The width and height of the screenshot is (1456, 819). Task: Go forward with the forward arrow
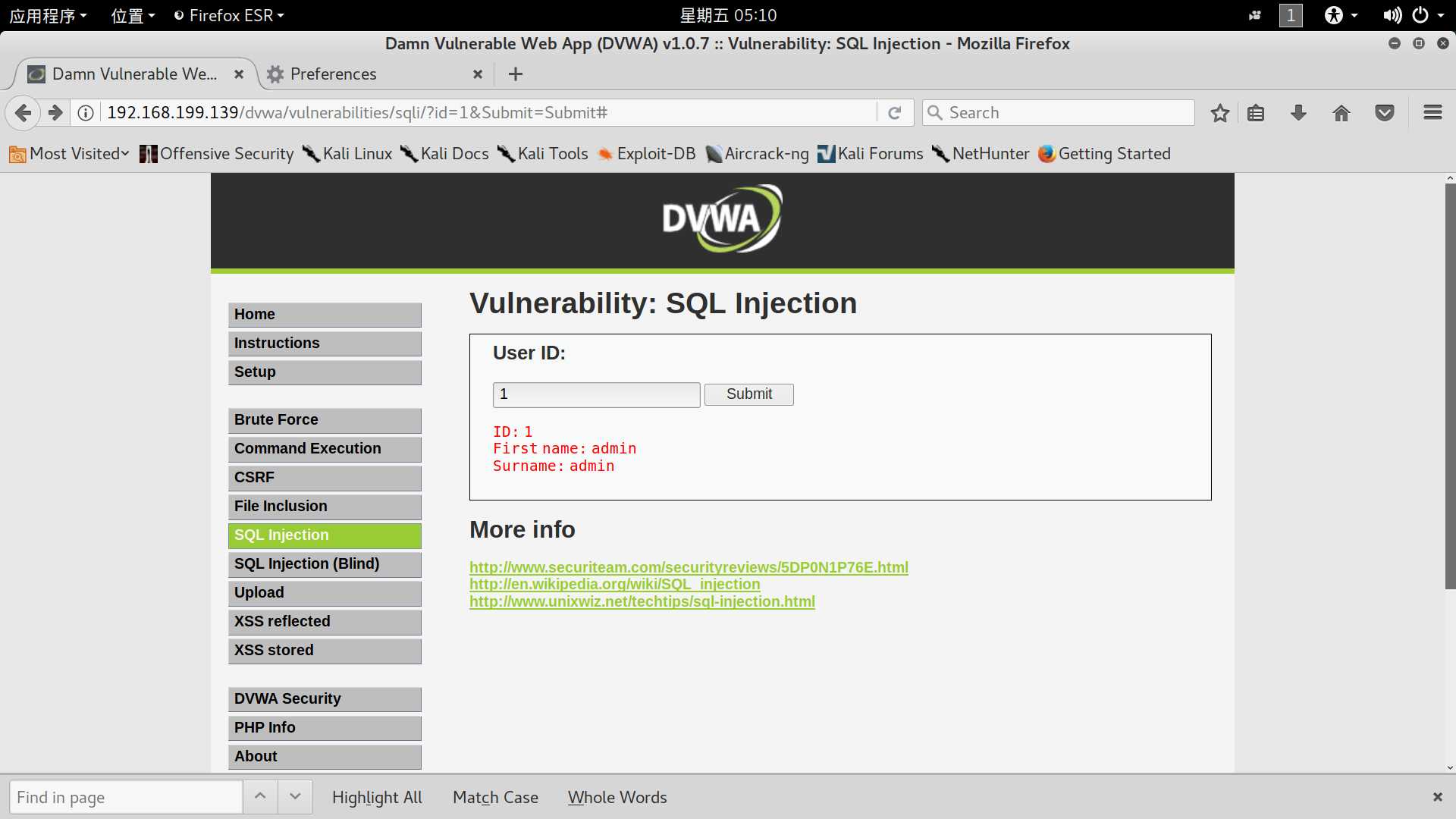click(55, 113)
